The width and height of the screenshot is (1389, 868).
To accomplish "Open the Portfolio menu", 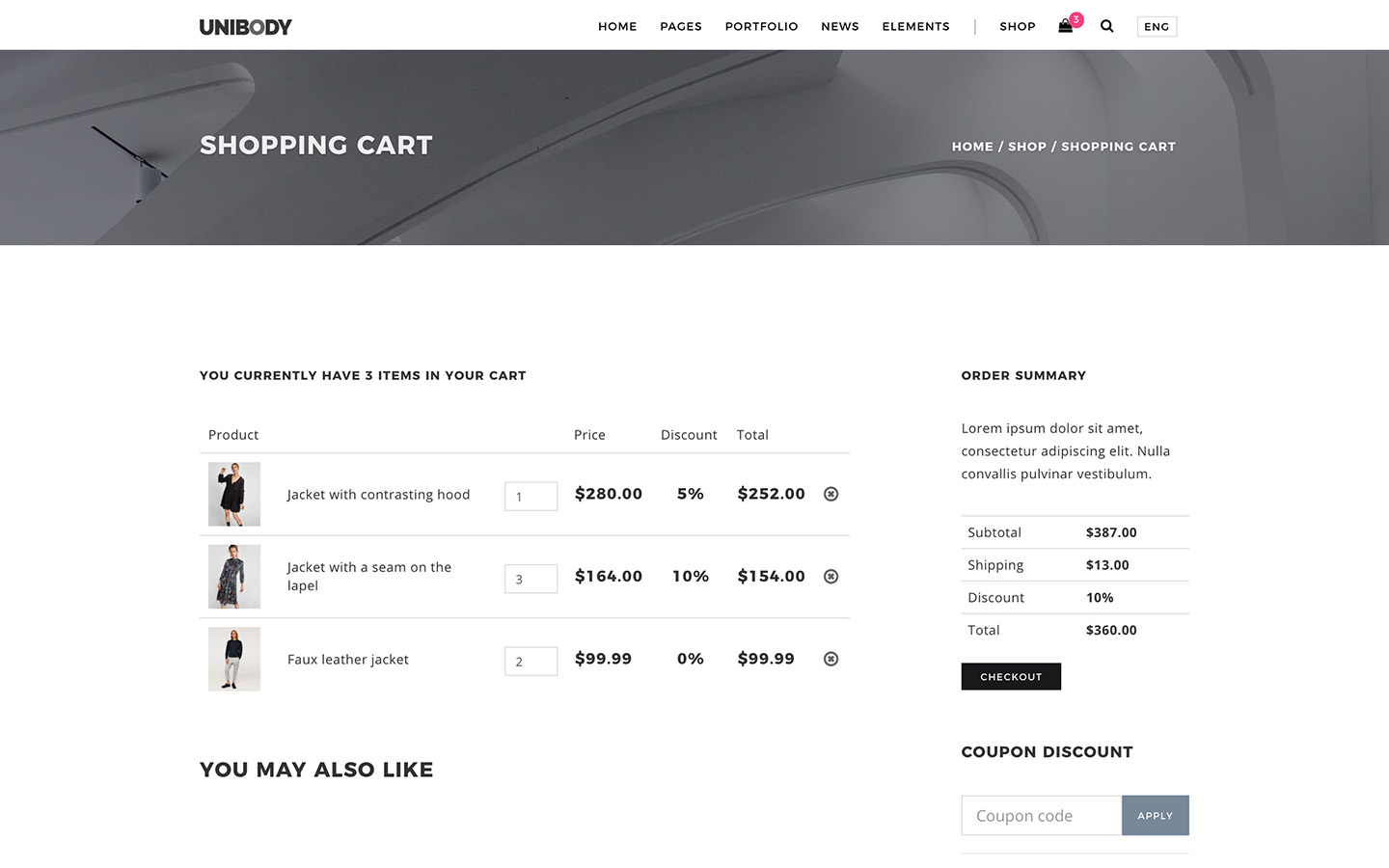I will (761, 27).
